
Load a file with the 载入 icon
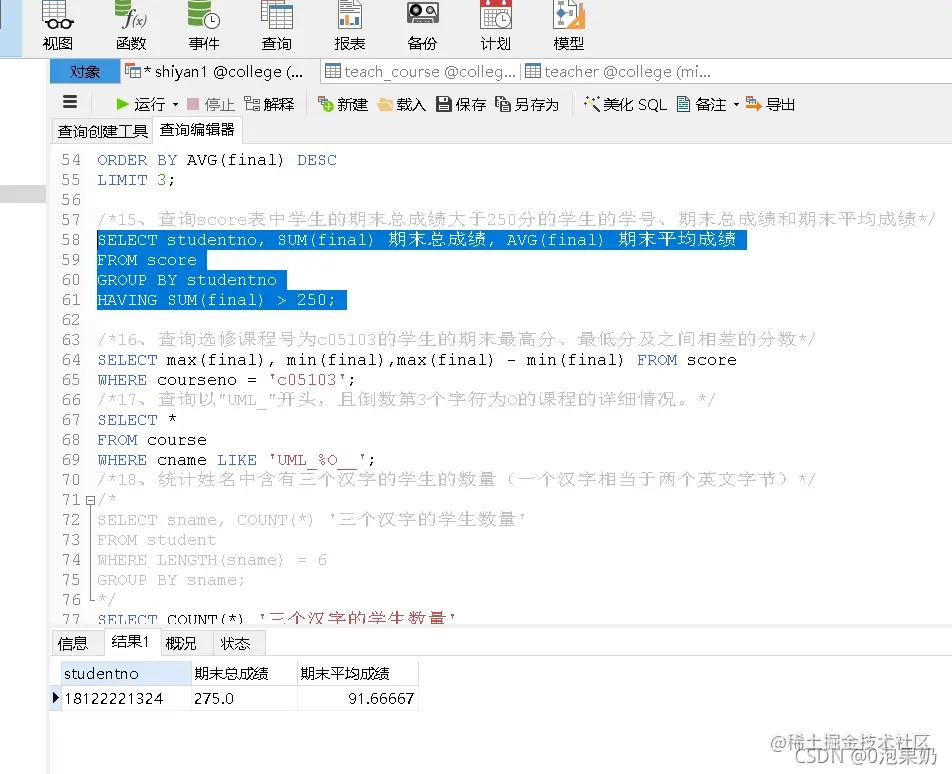pyautogui.click(x=408, y=103)
